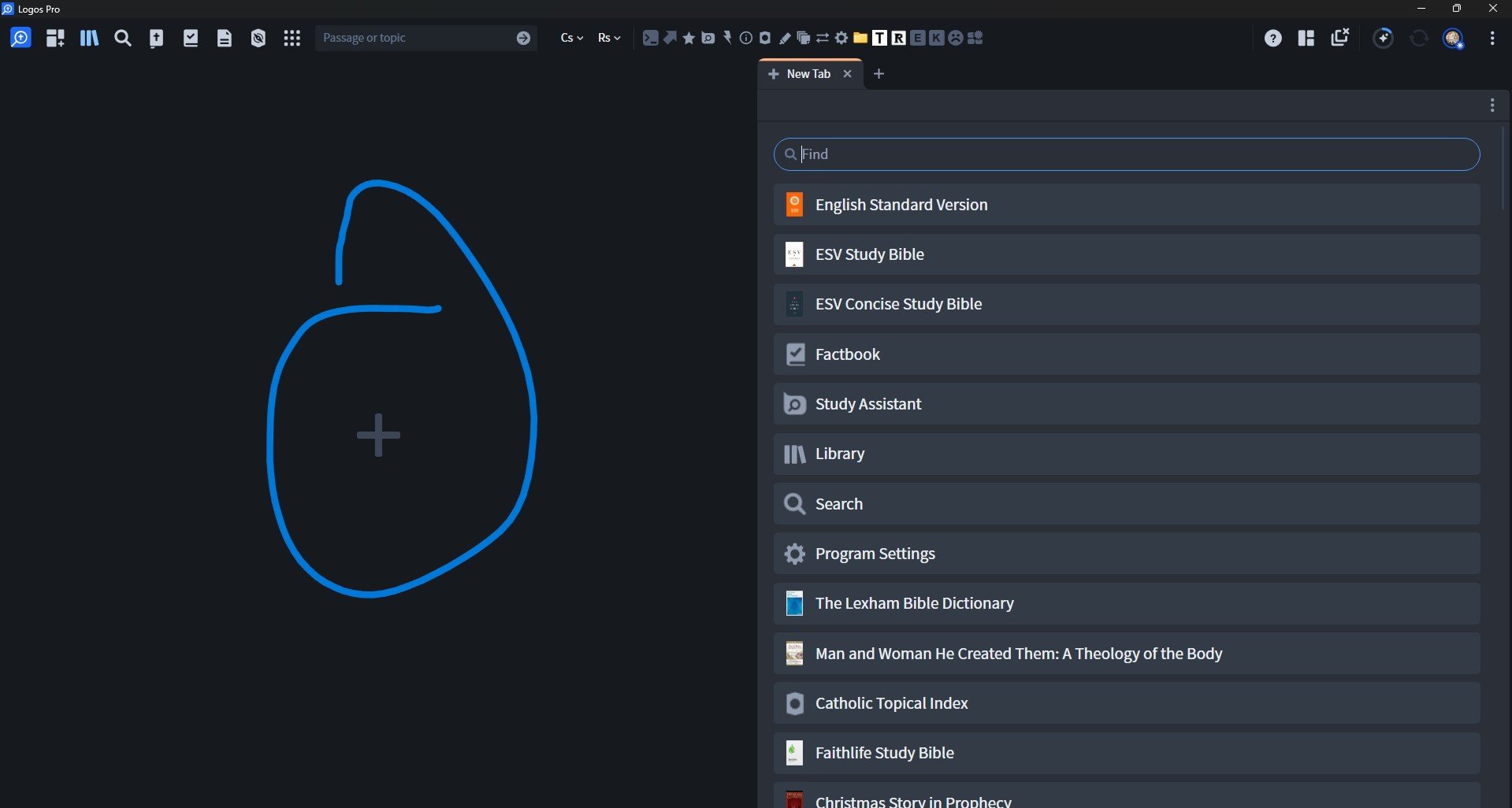Open The Lexham Bible Dictionary
The height and width of the screenshot is (808, 1512).
point(1127,603)
